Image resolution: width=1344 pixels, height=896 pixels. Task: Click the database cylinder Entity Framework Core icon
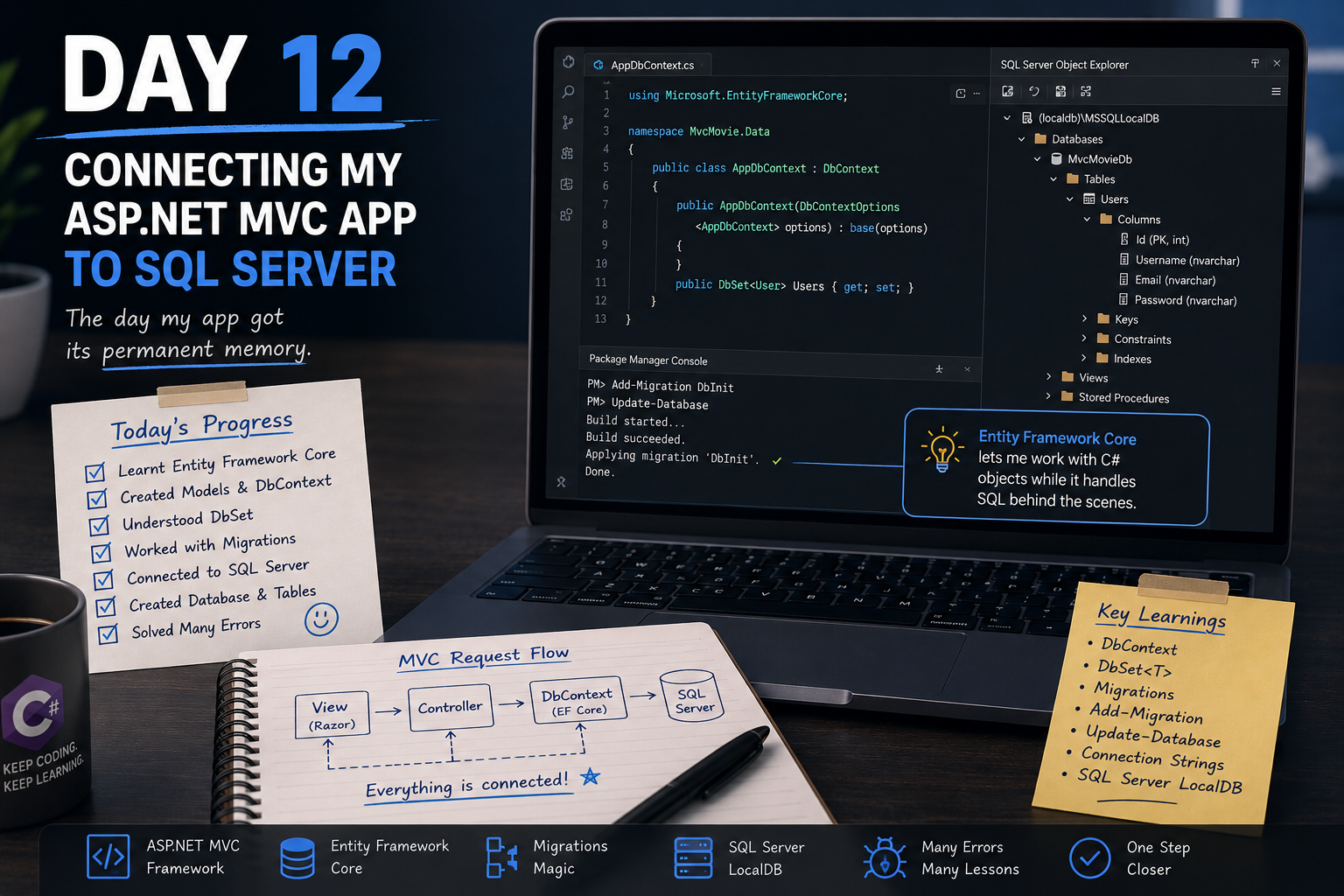click(297, 857)
